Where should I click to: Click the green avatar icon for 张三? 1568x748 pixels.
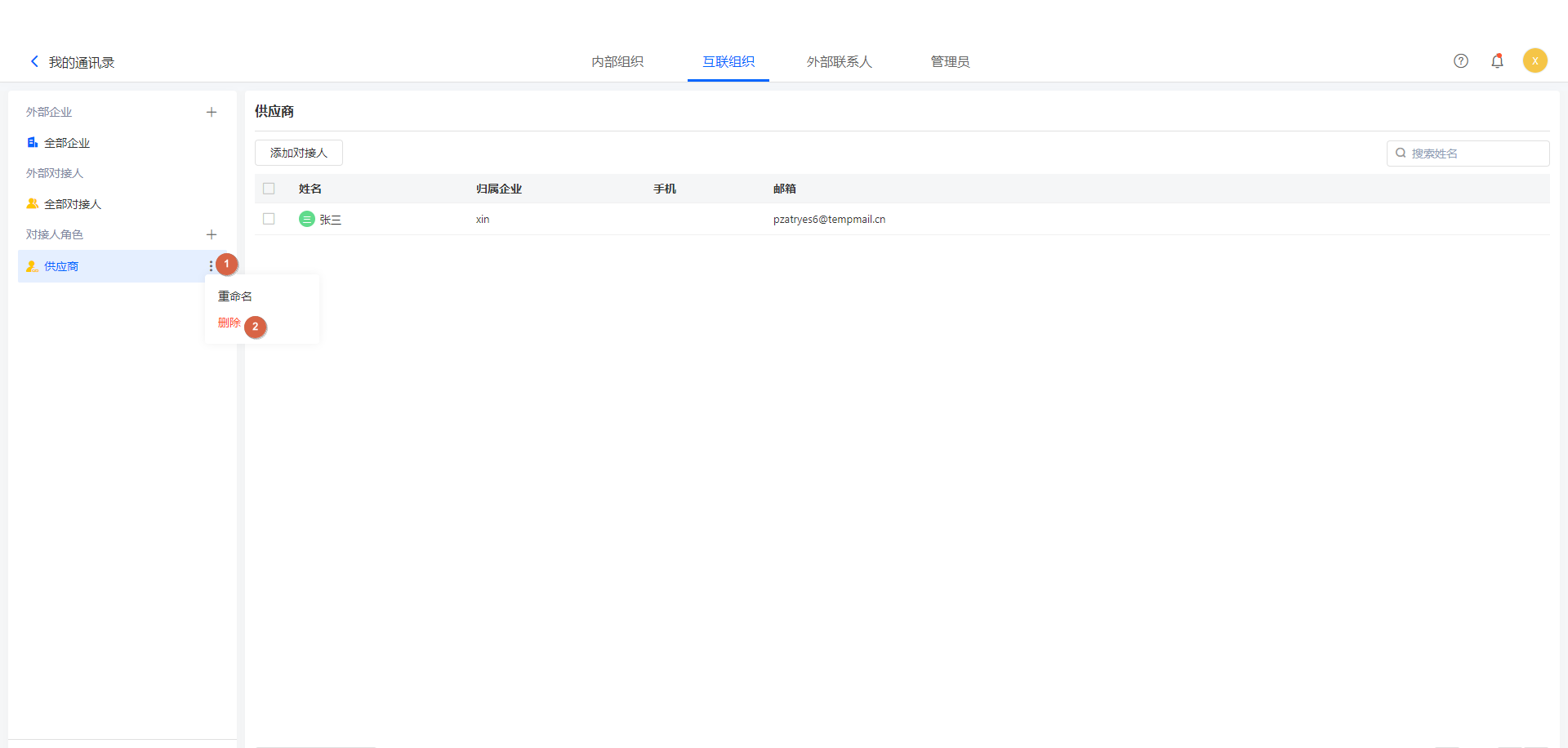[307, 220]
